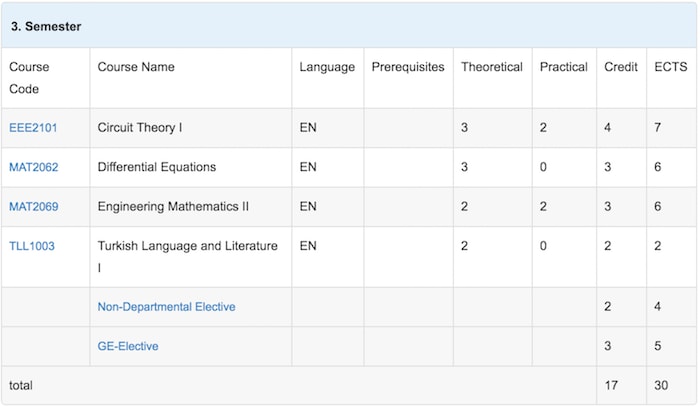Click the Theoretical column header
The width and height of the screenshot is (700, 407).
pyautogui.click(x=492, y=67)
